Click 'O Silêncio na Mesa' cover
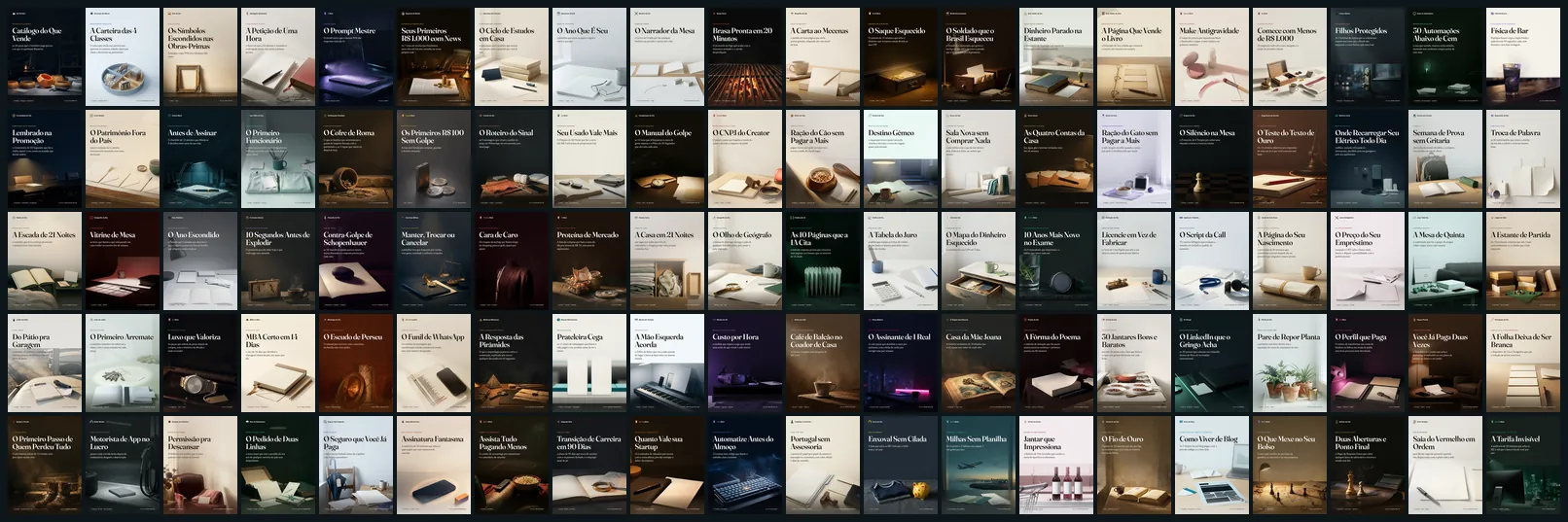The width and height of the screenshot is (1568, 522). [1211, 159]
